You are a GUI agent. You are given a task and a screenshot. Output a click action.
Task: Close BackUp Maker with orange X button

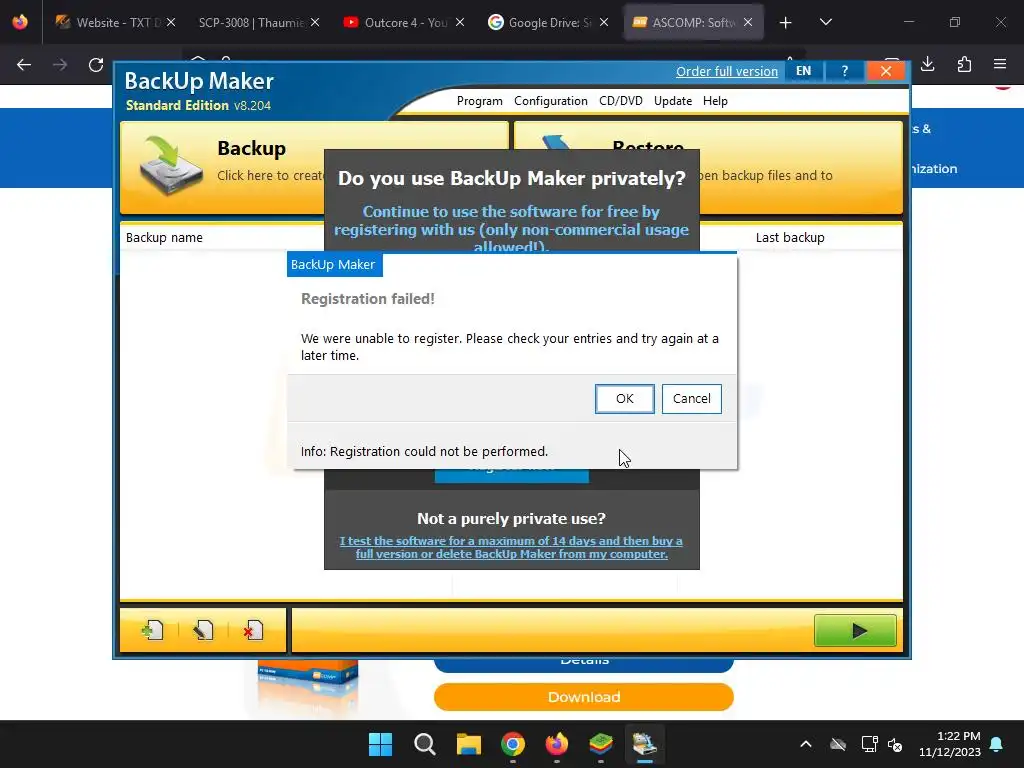tap(886, 71)
